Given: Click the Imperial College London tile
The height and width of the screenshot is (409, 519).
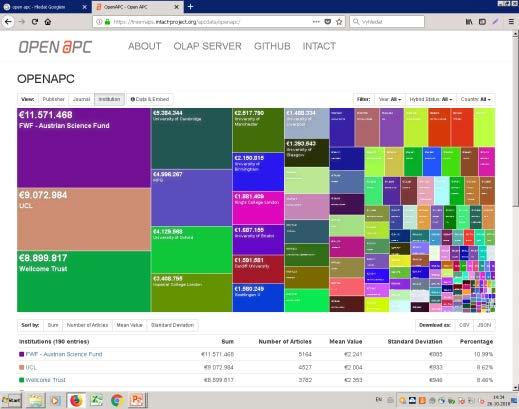Looking at the screenshot, I should [x=192, y=293].
